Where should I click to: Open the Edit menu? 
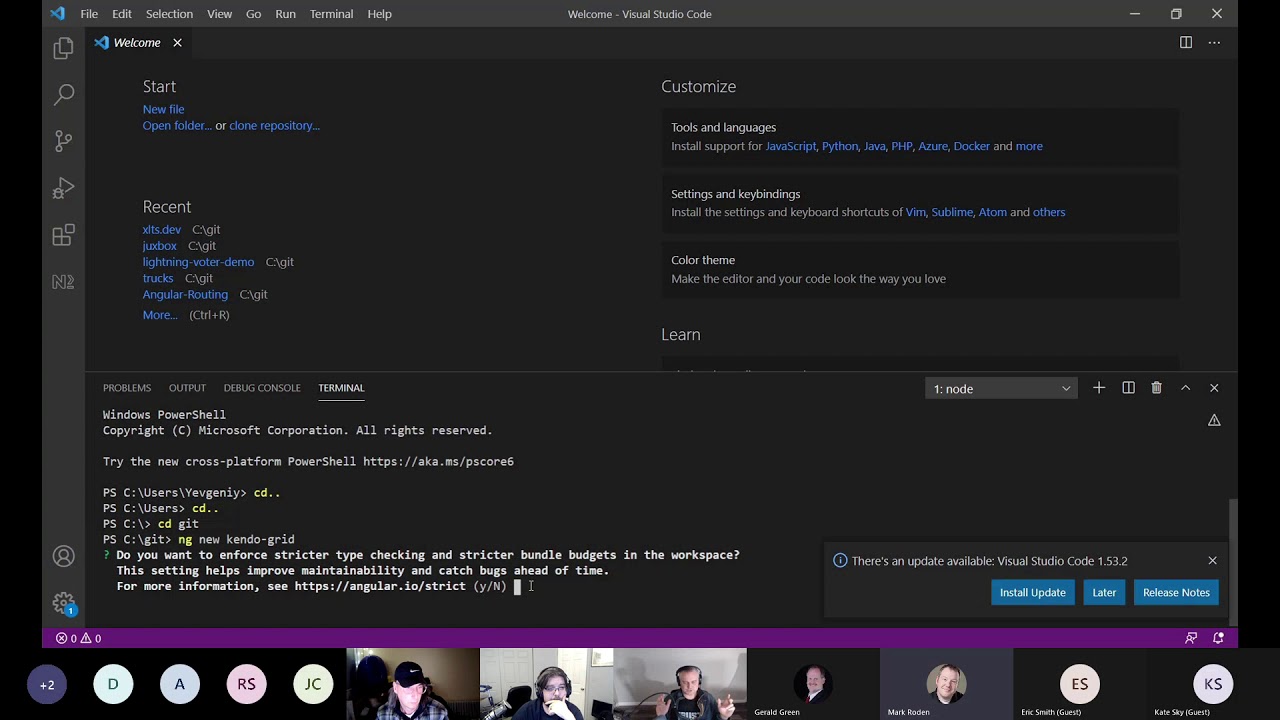click(x=122, y=14)
